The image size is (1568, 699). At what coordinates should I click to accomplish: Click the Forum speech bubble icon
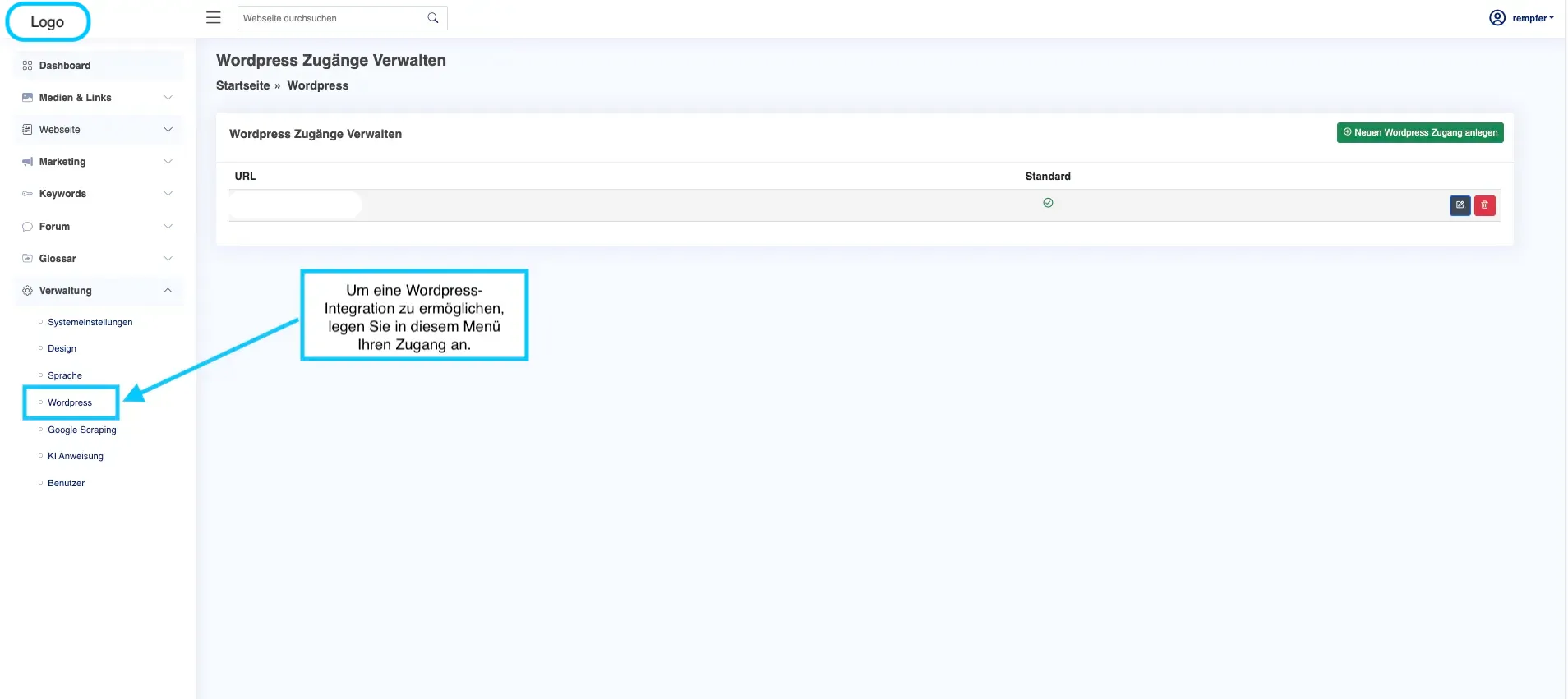coord(27,227)
